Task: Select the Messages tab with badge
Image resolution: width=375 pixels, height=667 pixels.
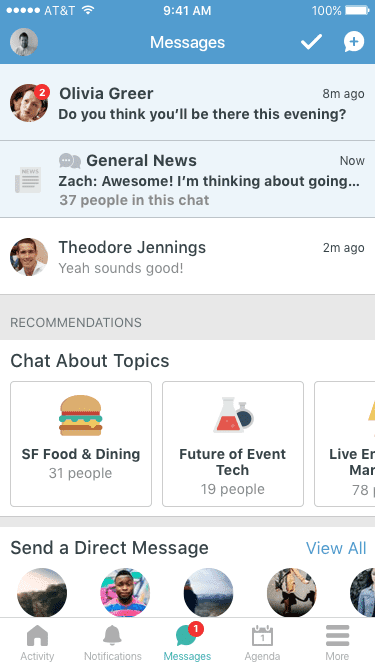Action: click(187, 643)
